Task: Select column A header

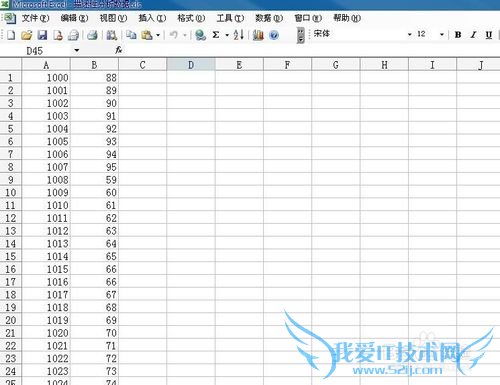Action: click(46, 65)
